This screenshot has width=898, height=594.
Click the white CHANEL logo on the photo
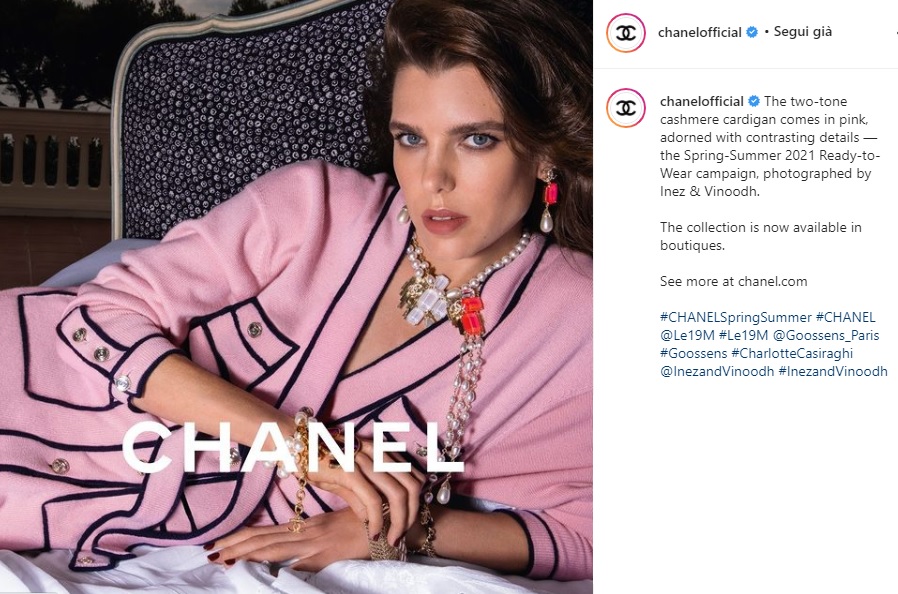point(293,447)
